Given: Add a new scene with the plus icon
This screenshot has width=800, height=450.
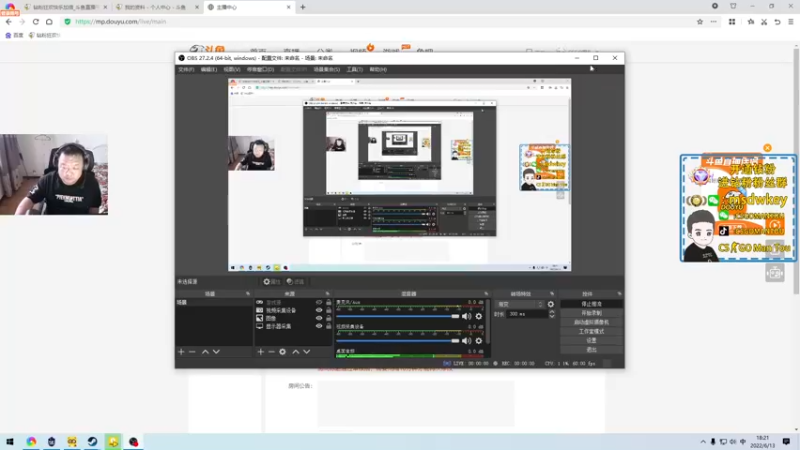Looking at the screenshot, I should 181,352.
